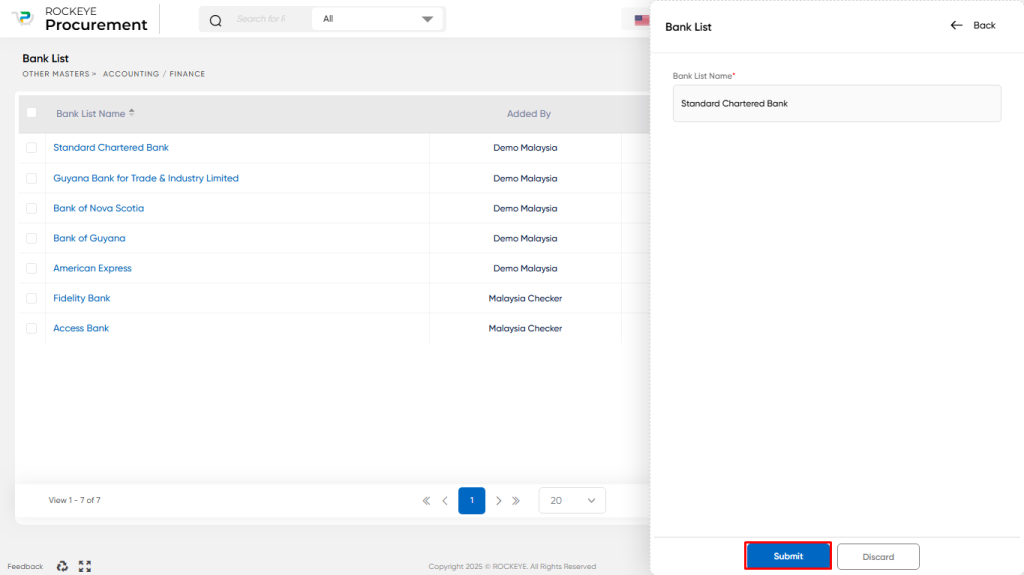Viewport: 1024px width, 575px height.
Task: Open the 20 per page dropdown
Action: 572,501
